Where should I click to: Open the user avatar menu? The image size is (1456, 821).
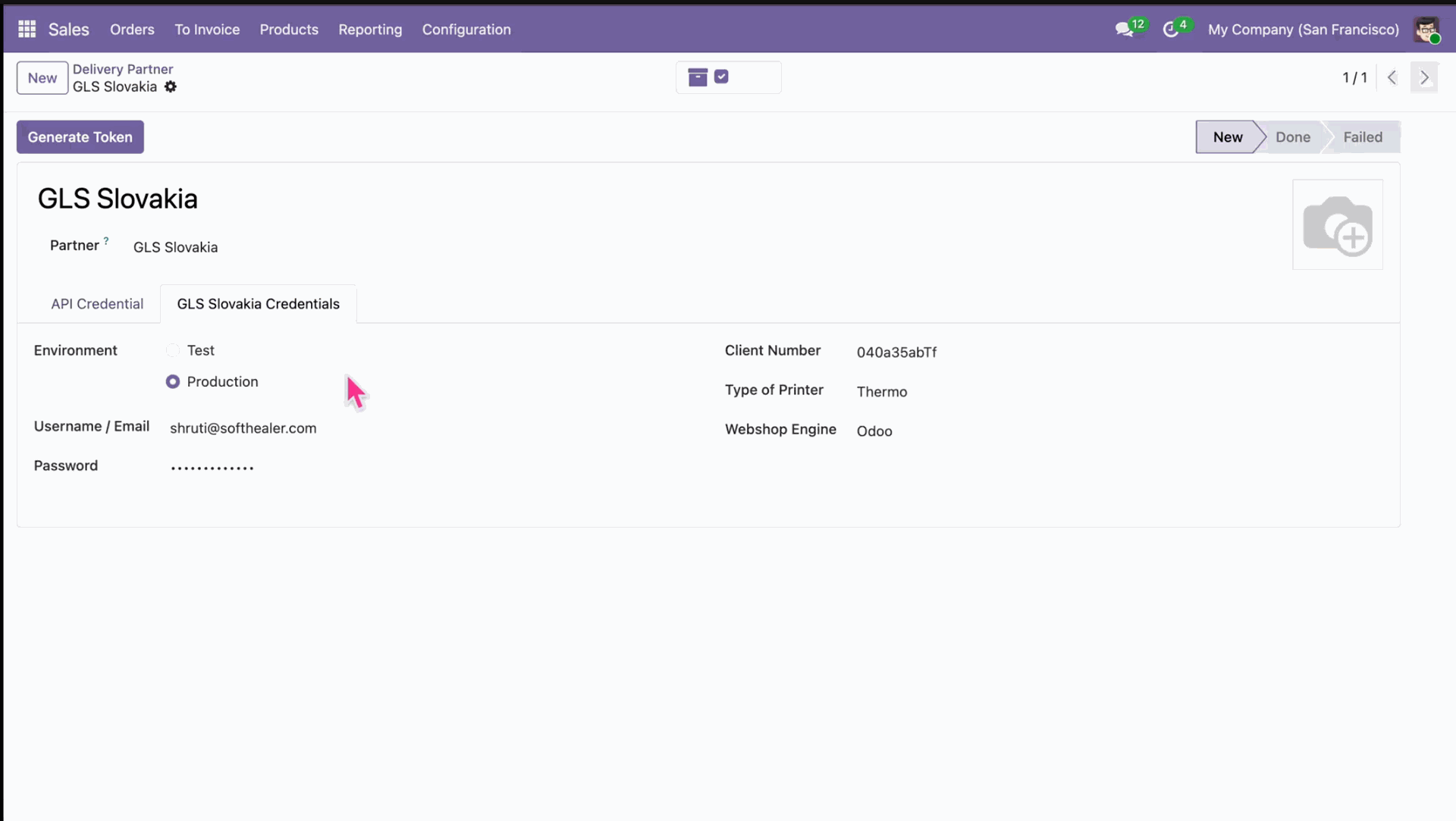click(x=1426, y=30)
